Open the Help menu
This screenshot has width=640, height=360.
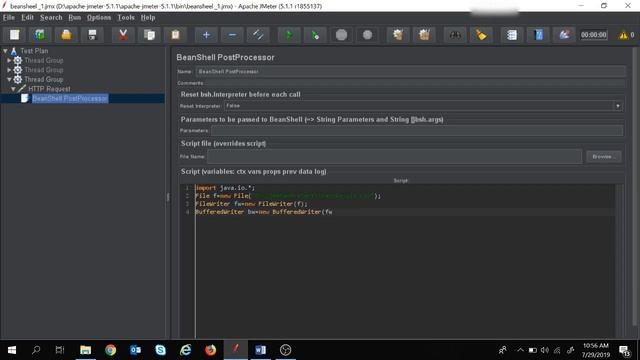point(148,18)
